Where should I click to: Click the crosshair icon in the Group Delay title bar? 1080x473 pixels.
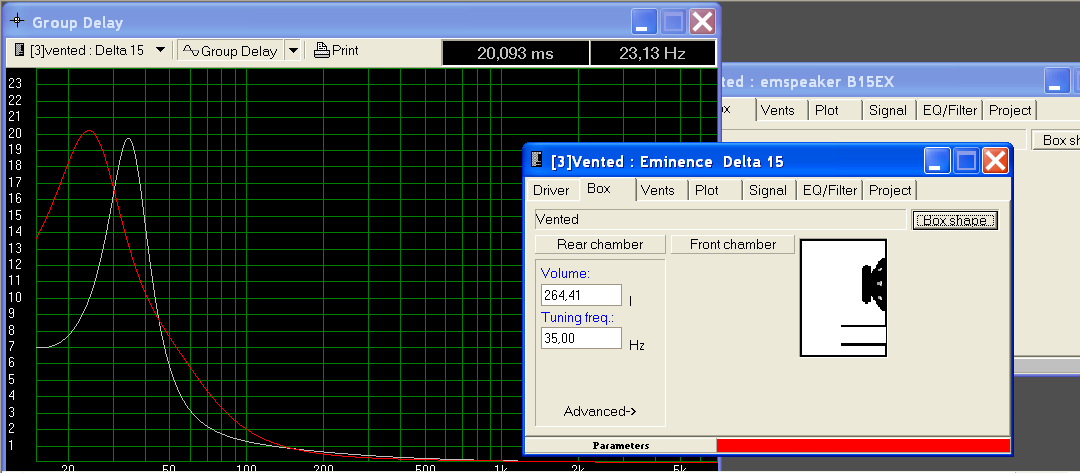(x=17, y=22)
